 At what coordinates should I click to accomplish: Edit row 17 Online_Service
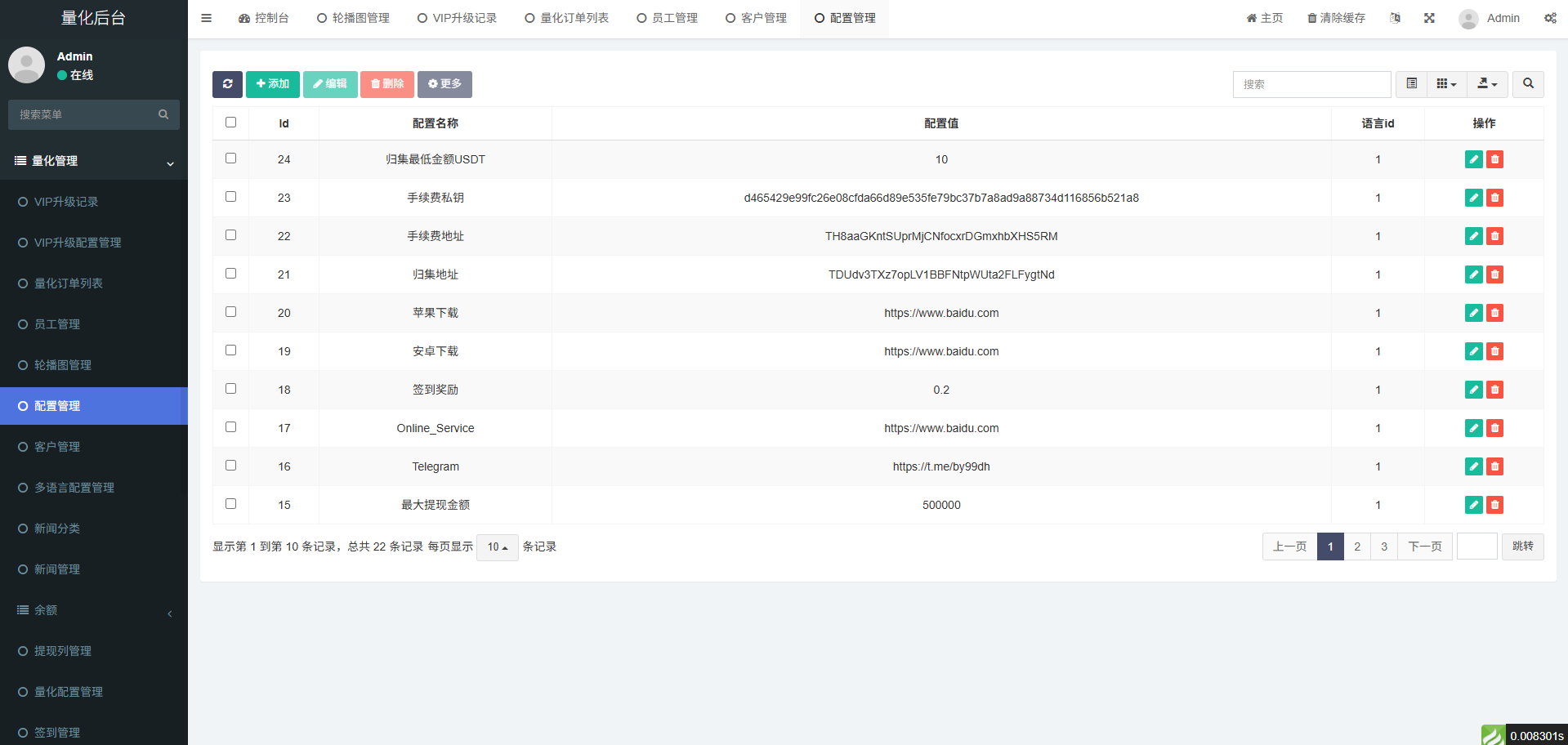click(x=1473, y=428)
